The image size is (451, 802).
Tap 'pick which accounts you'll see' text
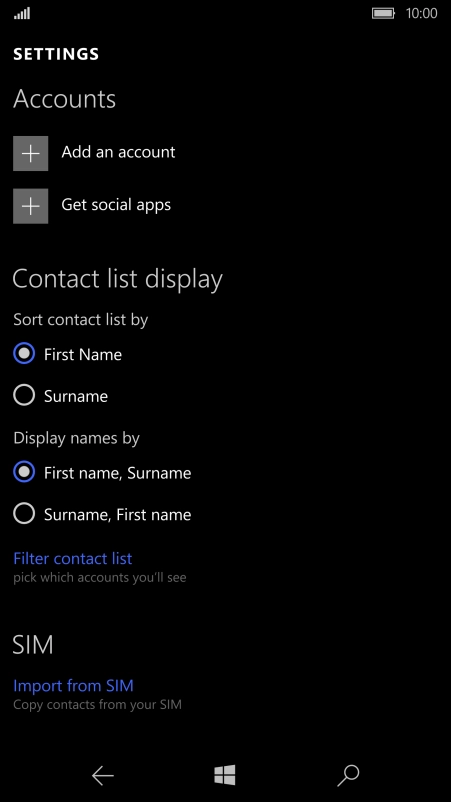[100, 578]
